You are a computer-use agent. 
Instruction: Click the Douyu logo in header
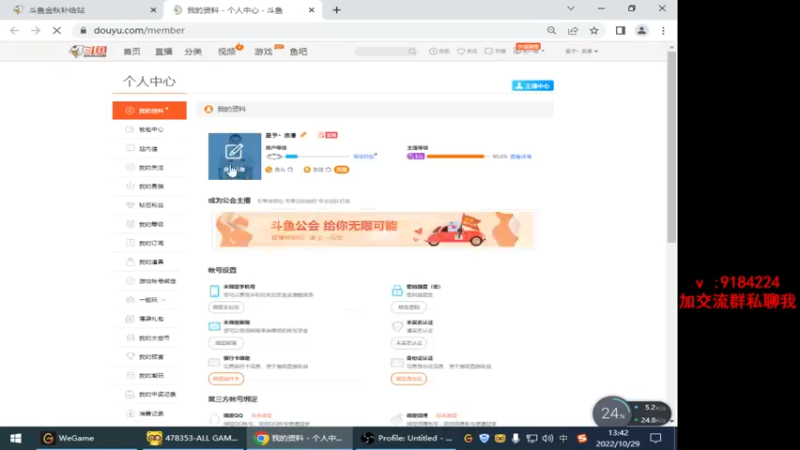pos(88,52)
